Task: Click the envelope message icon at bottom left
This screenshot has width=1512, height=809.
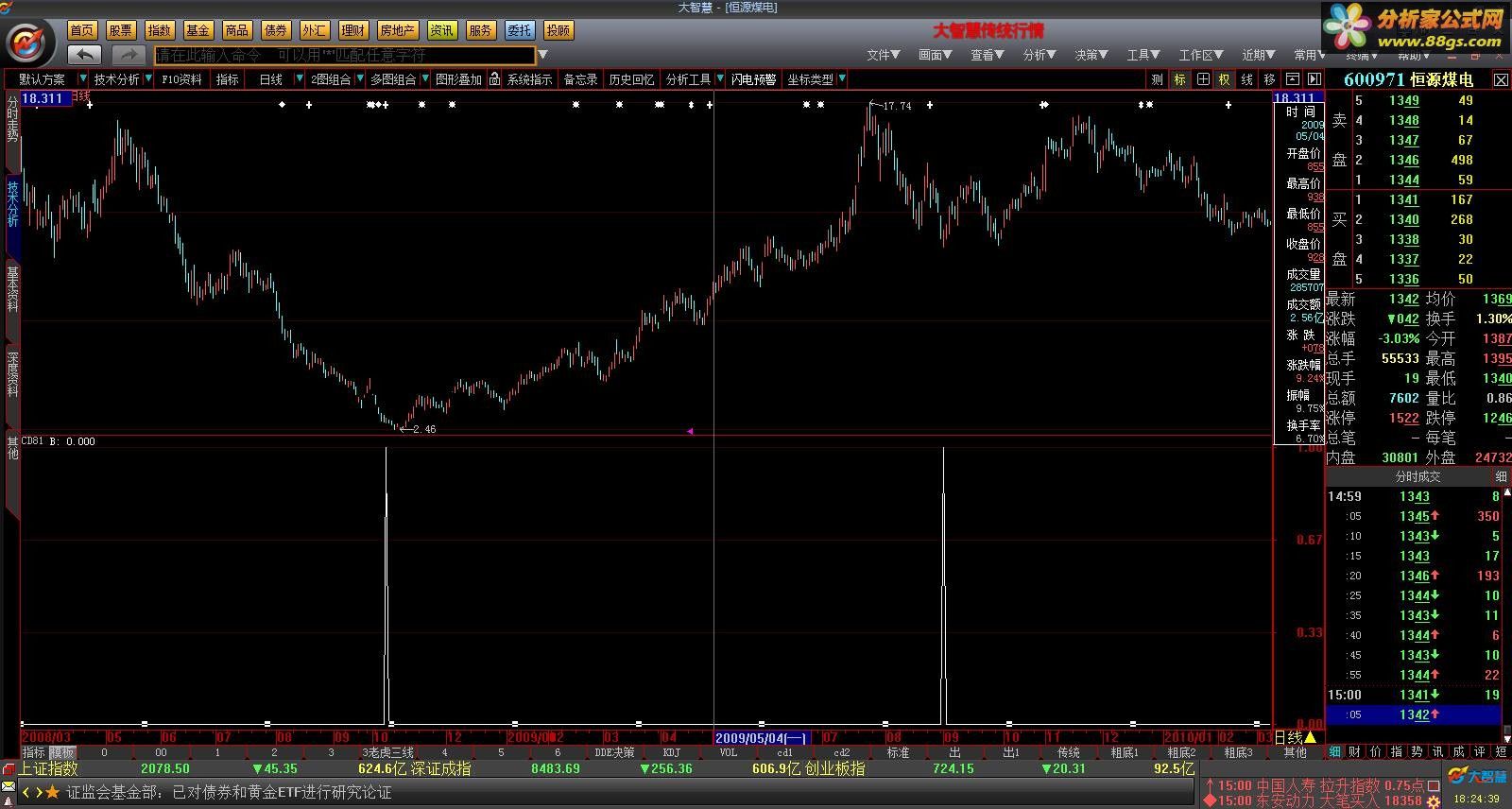Action: point(9,786)
